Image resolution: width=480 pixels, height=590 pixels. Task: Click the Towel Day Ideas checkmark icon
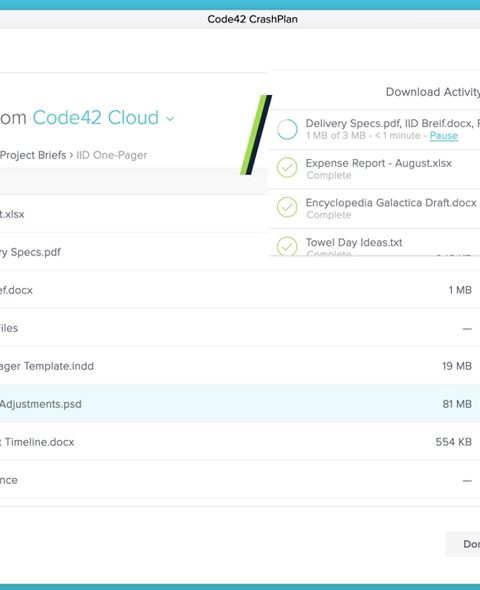287,246
